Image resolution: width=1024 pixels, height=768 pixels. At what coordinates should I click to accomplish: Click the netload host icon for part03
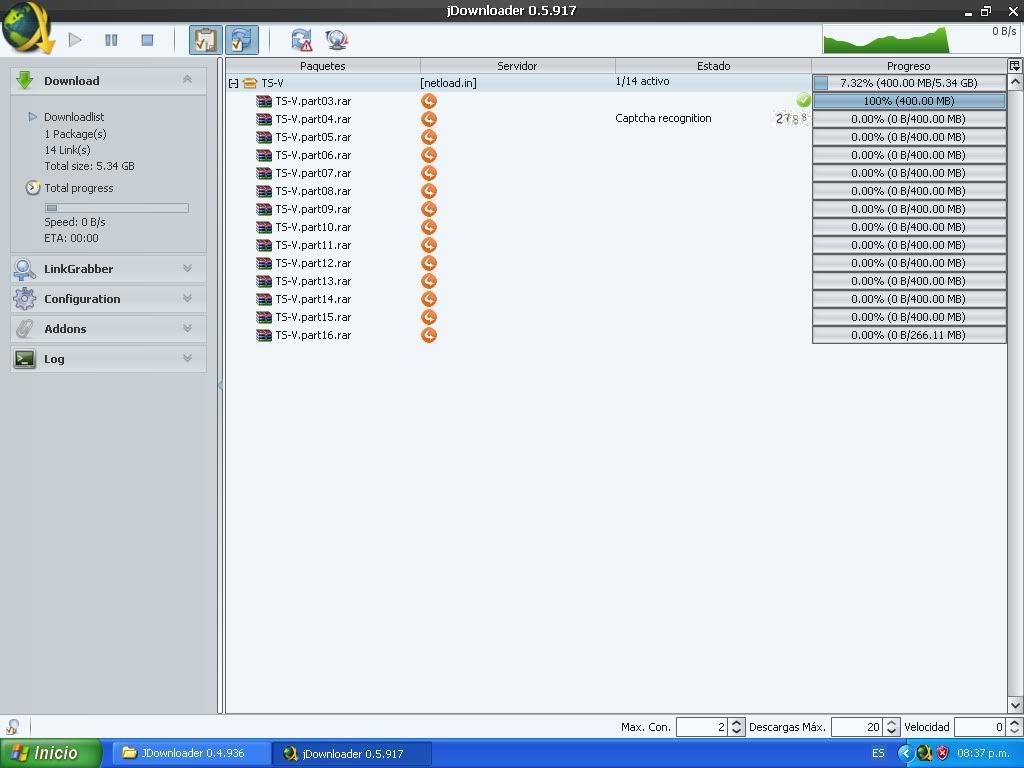tap(428, 101)
